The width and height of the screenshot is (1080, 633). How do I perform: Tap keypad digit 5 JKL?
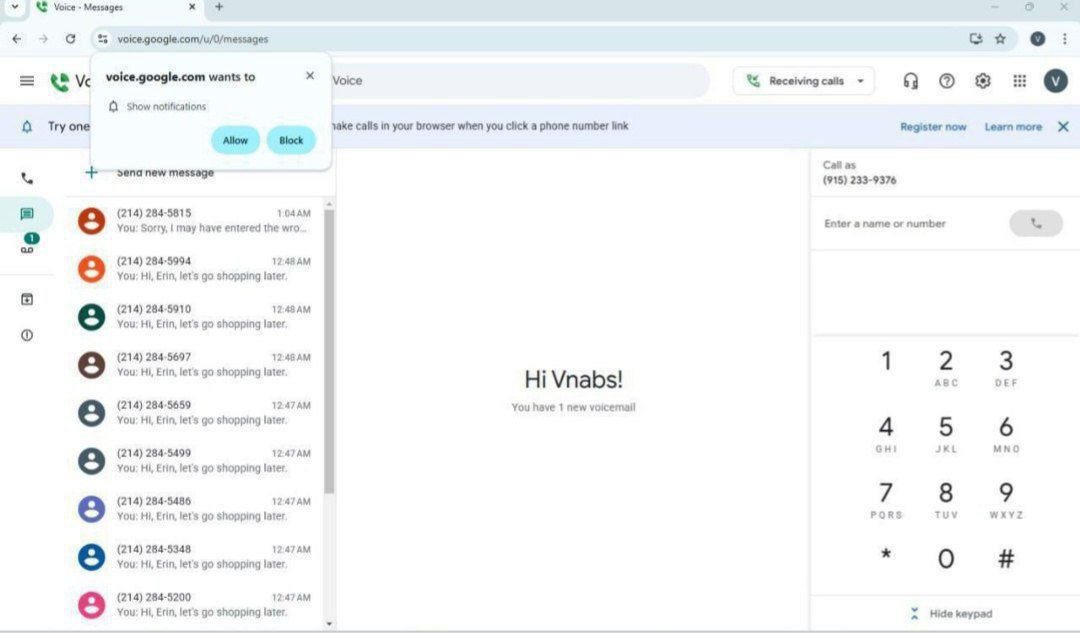946,434
